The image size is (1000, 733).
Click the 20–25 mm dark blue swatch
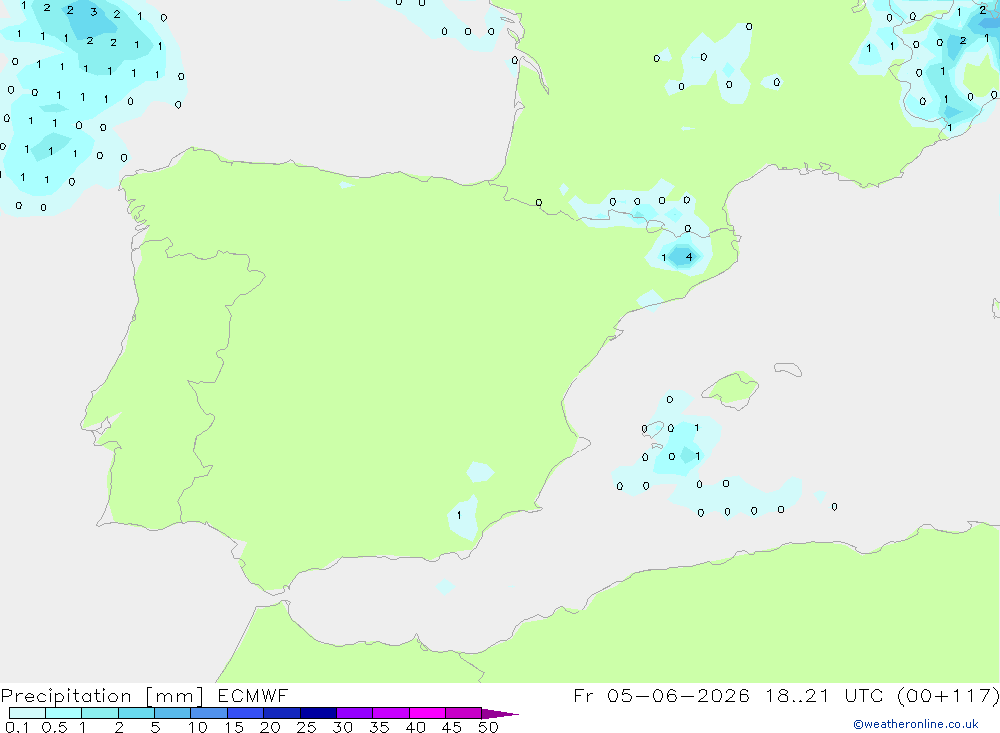tap(282, 713)
